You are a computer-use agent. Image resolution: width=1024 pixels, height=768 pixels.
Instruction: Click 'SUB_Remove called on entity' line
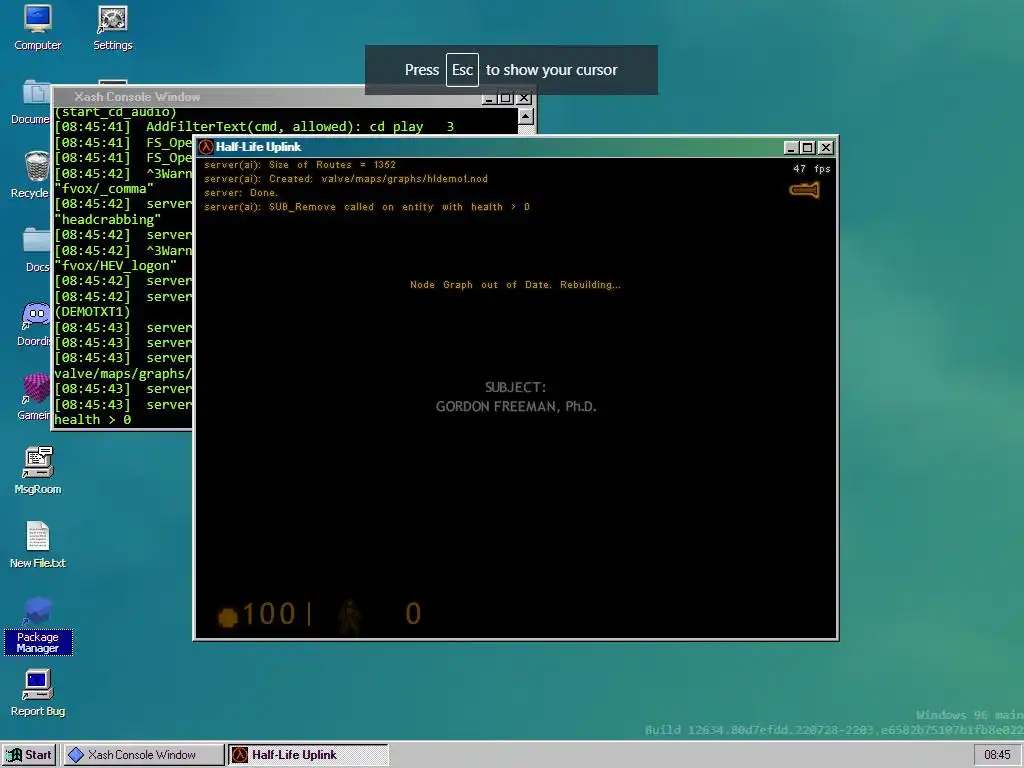coord(366,207)
